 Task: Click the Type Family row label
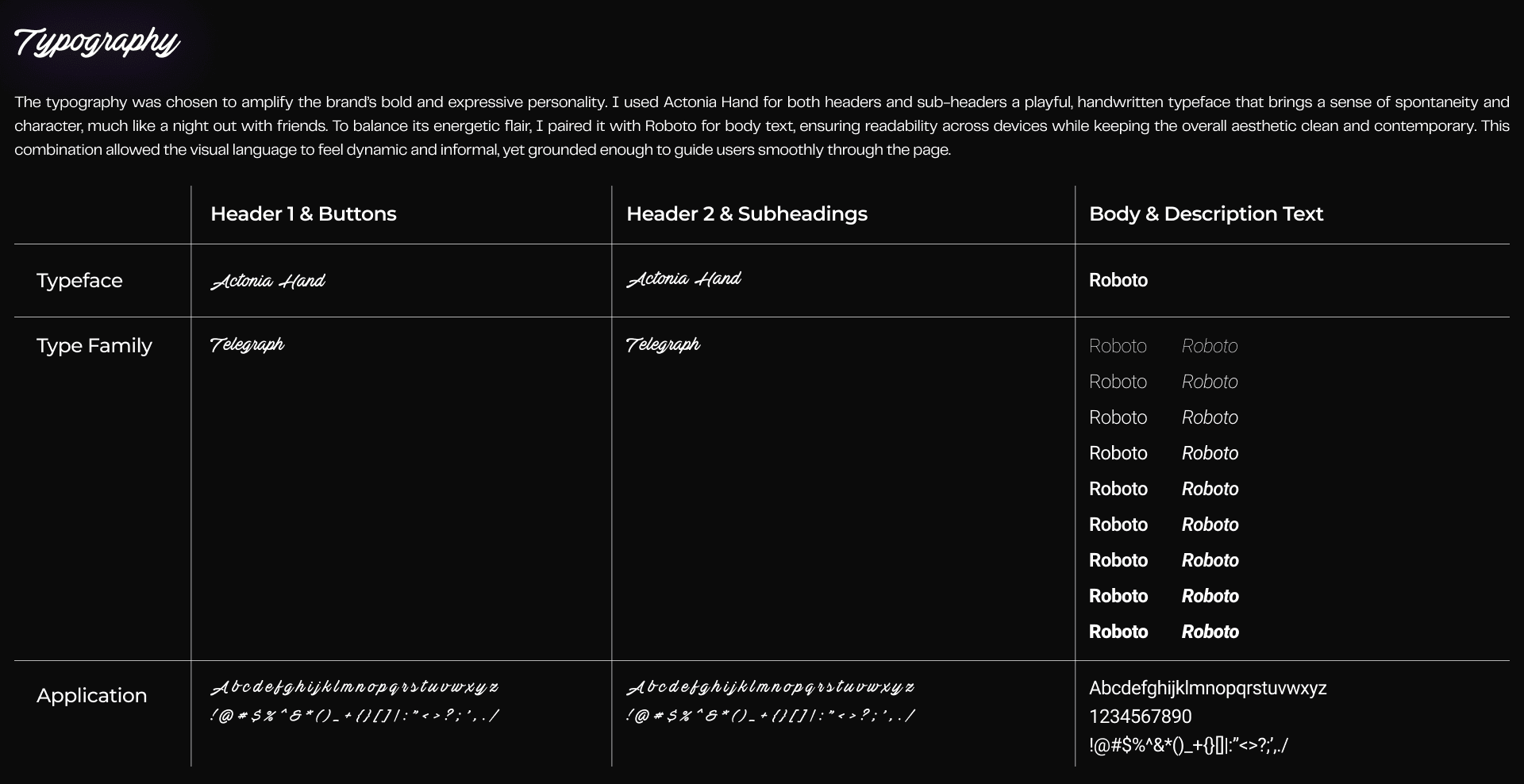(94, 346)
